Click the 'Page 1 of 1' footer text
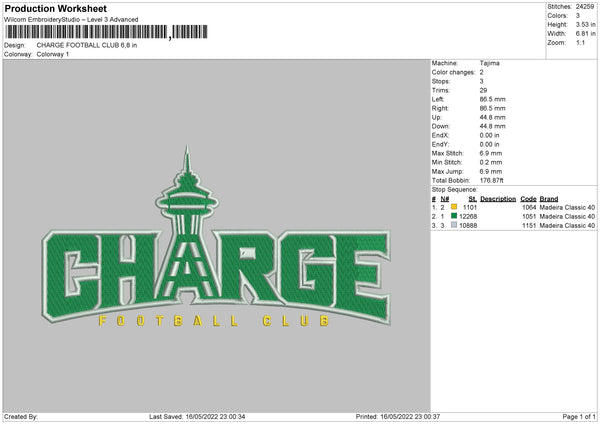Viewport: 600px width, 424px height. point(579,416)
